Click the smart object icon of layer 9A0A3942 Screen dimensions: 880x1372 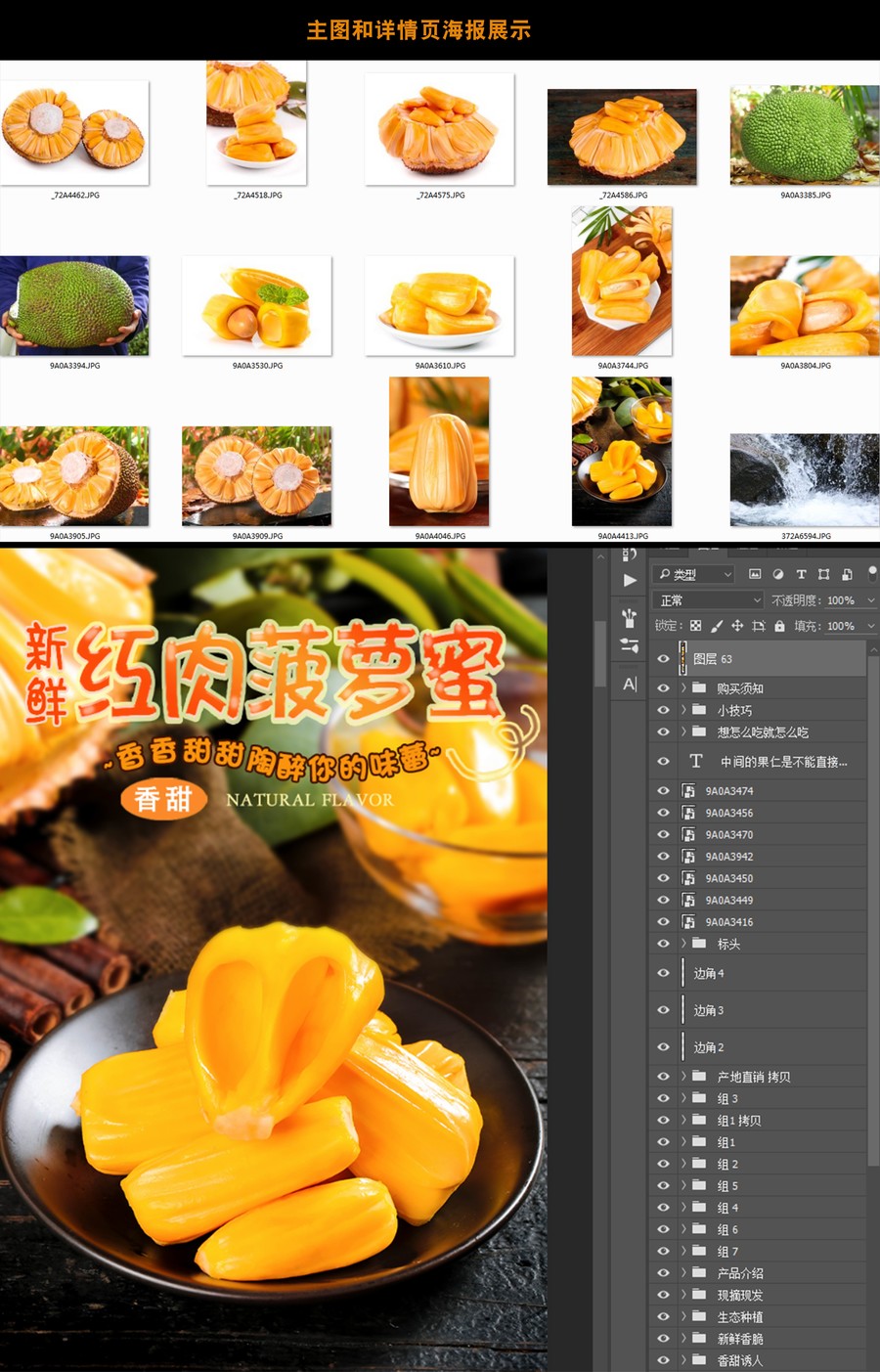pyautogui.click(x=688, y=856)
